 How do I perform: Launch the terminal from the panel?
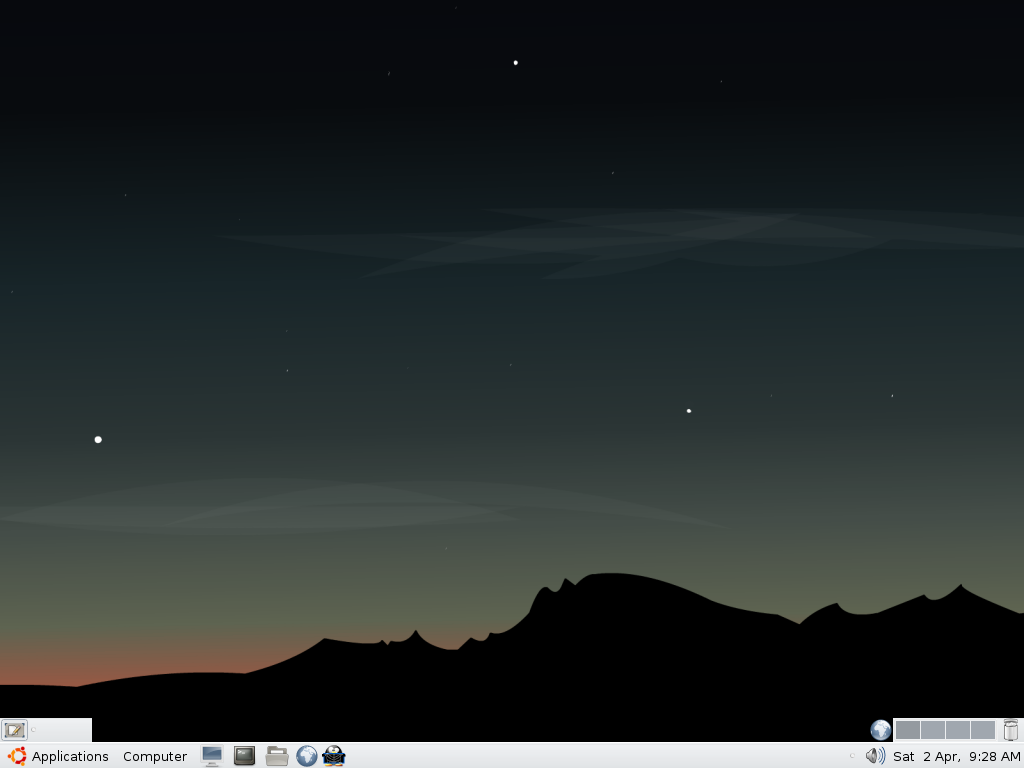pos(244,756)
